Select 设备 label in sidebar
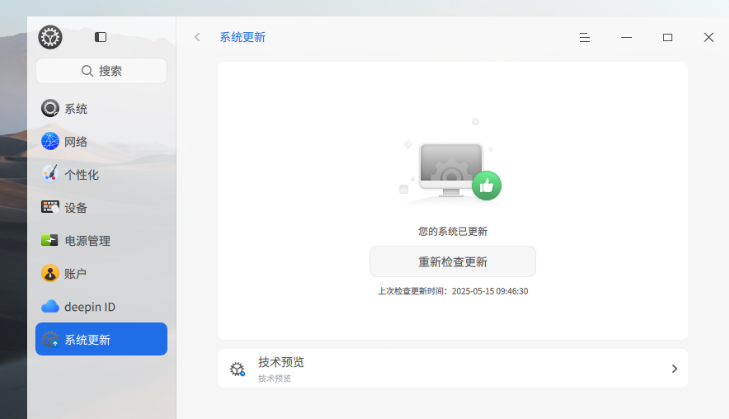The image size is (729, 419). (76, 208)
